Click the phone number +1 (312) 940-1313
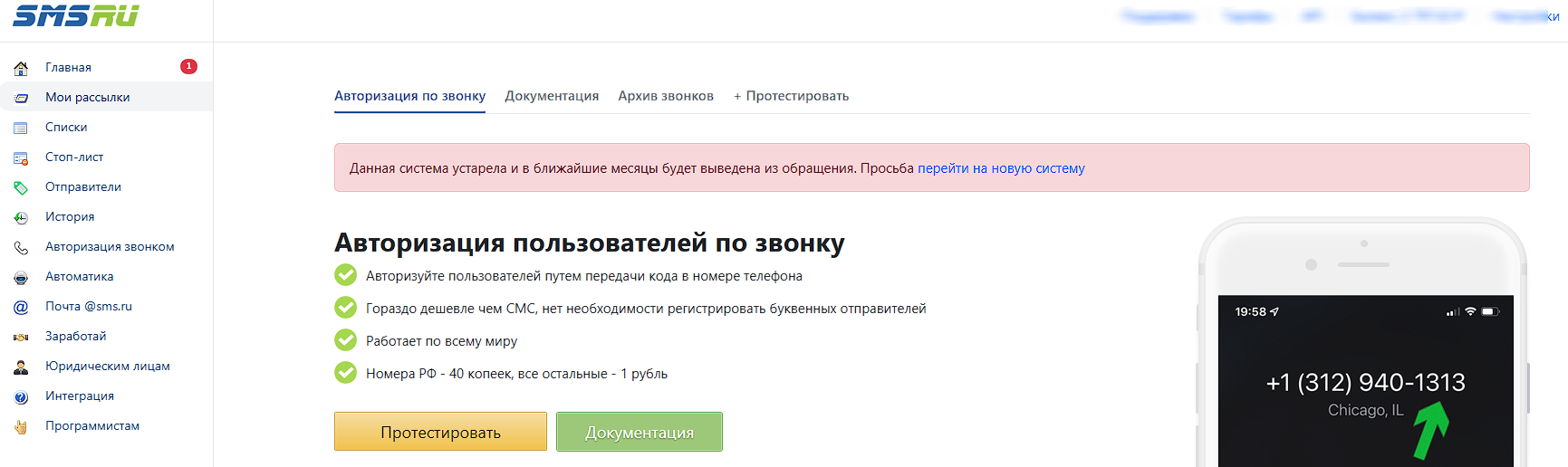The height and width of the screenshot is (467, 1568). pos(1365,383)
